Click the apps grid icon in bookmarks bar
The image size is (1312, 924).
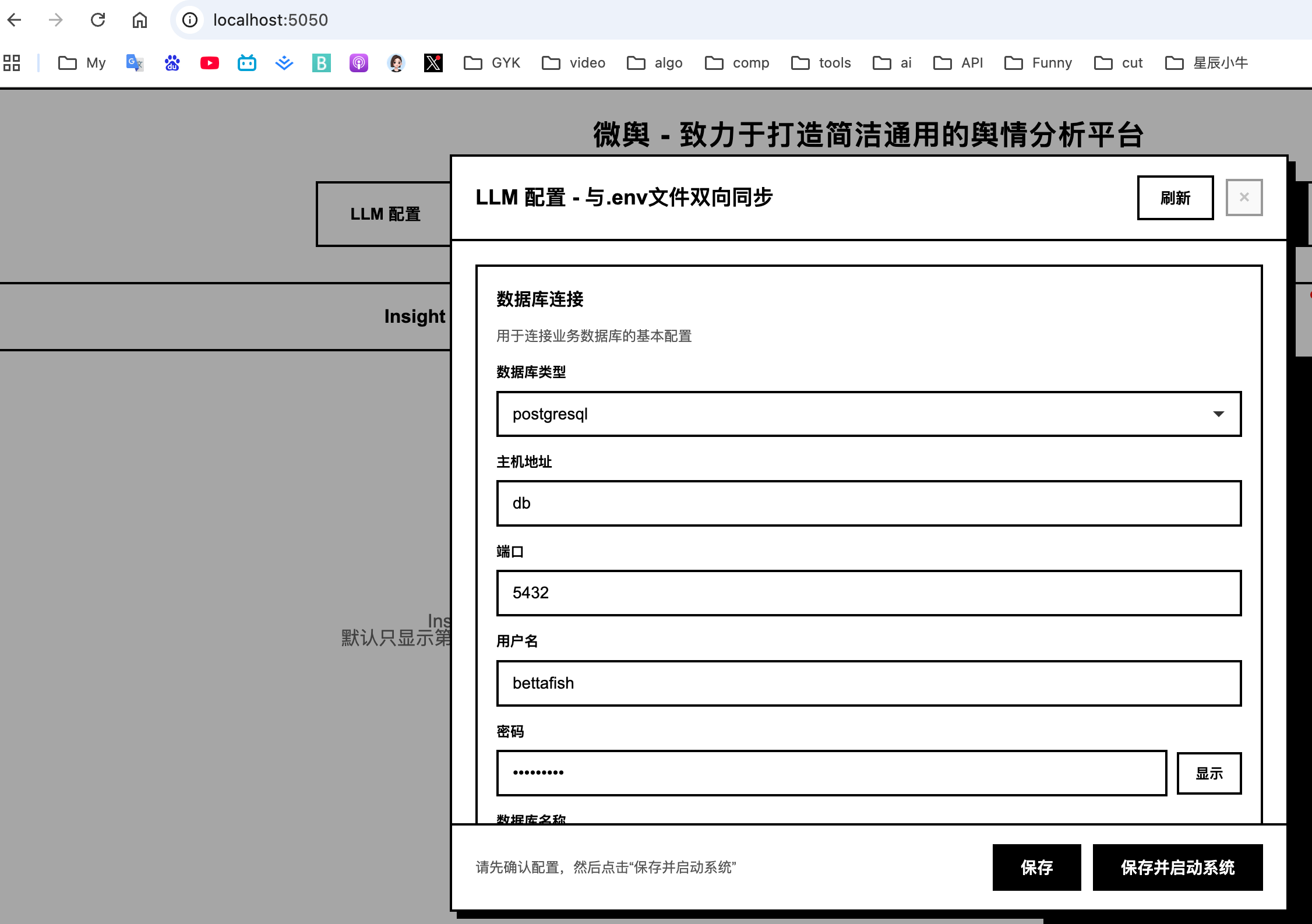tap(12, 63)
